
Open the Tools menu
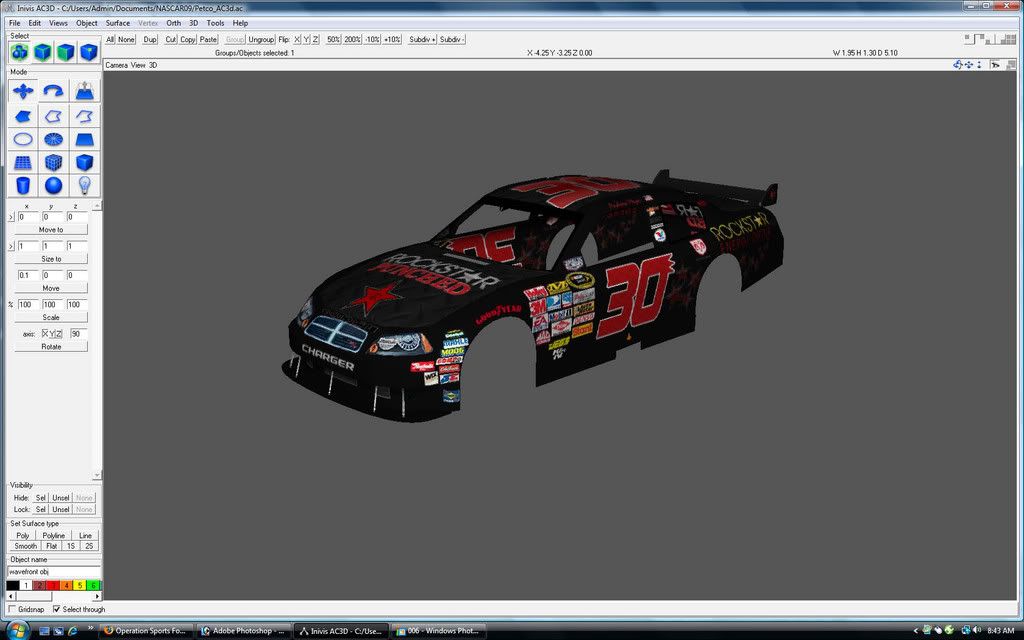pyautogui.click(x=215, y=23)
